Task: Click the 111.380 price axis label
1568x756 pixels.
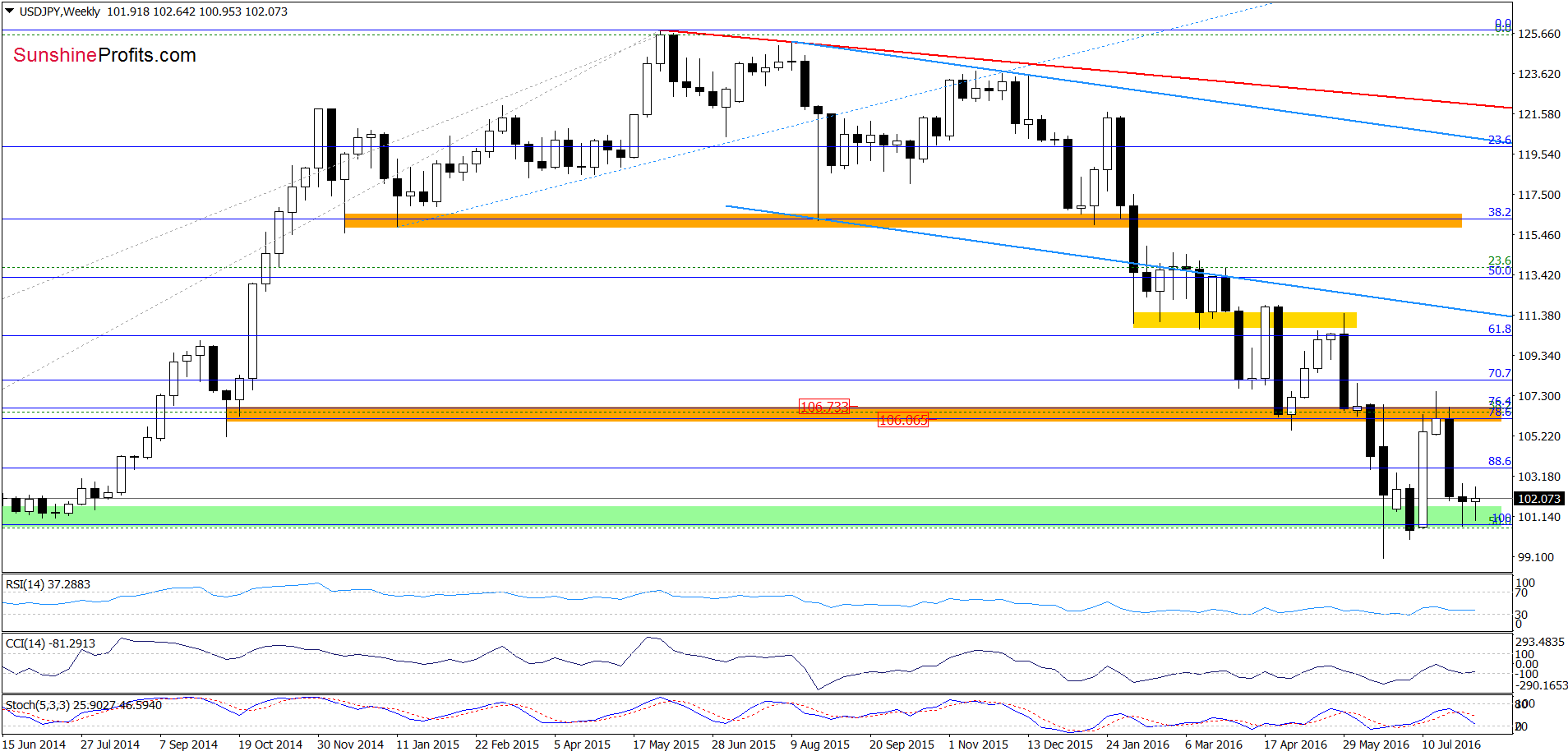Action: [x=1539, y=316]
